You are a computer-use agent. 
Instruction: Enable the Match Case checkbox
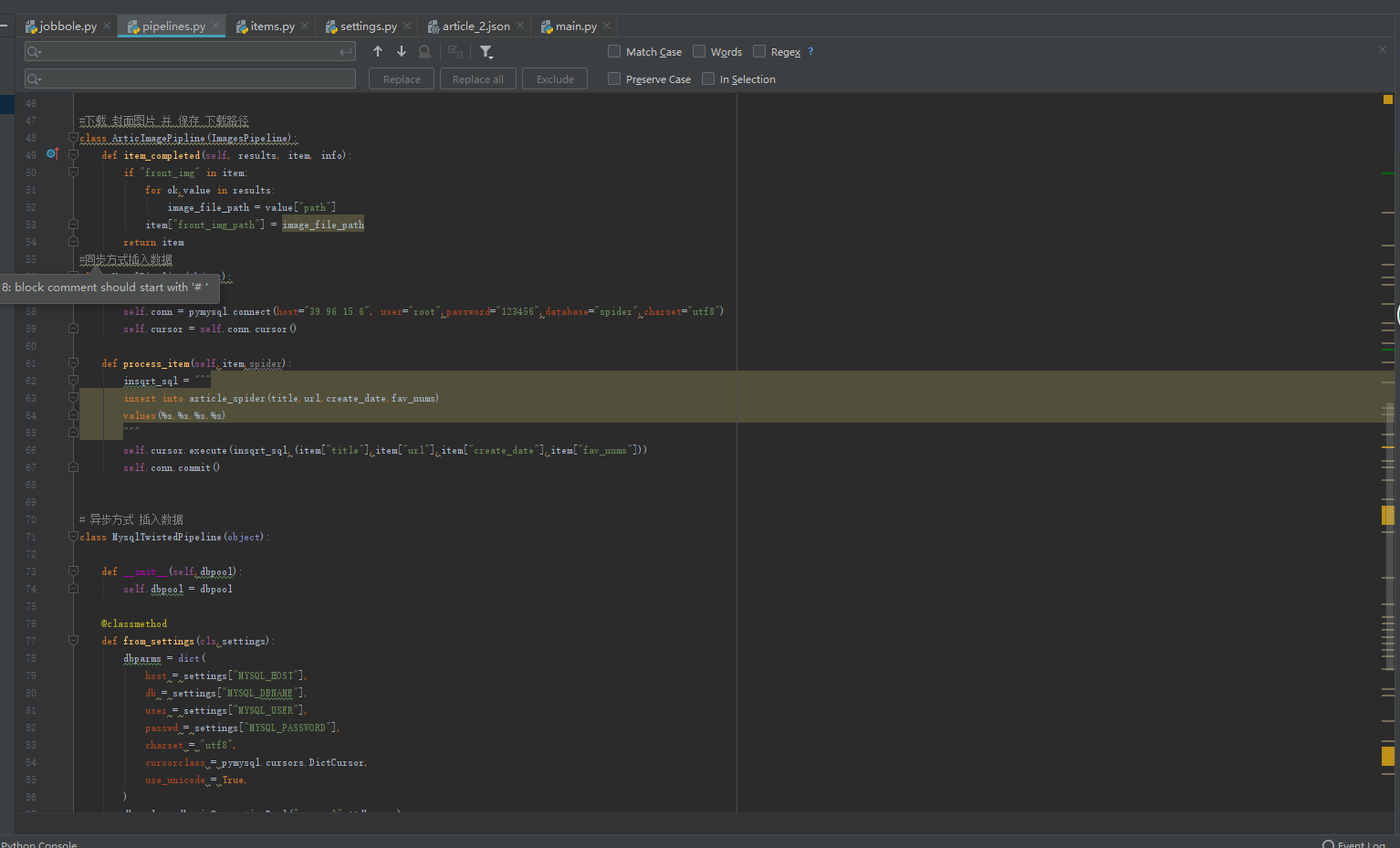[614, 52]
